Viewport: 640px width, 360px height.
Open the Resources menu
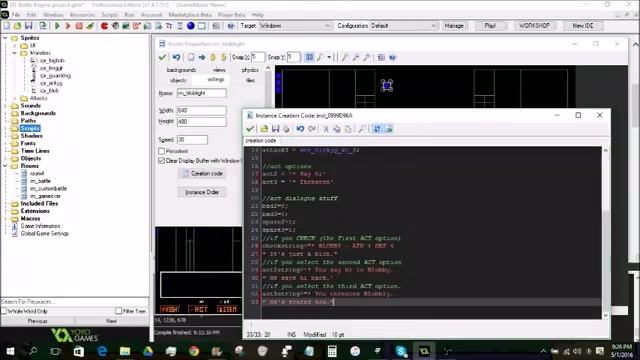[x=82, y=15]
